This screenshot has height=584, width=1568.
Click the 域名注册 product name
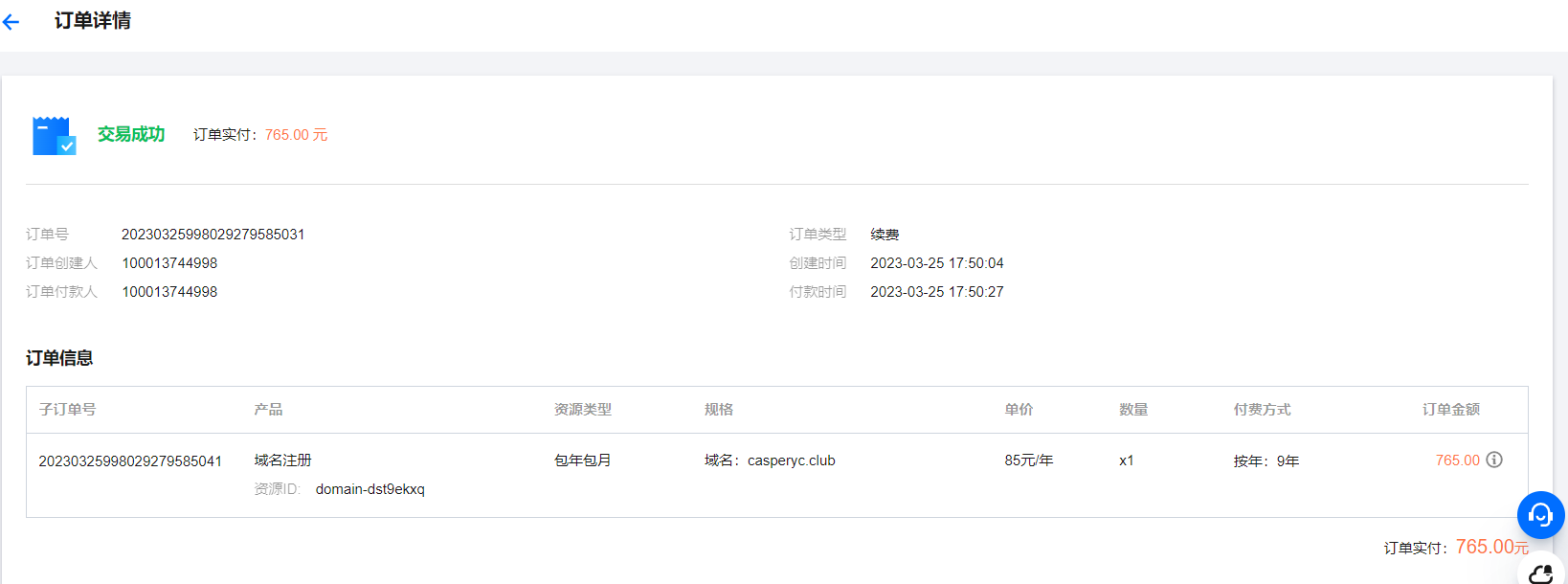[283, 460]
